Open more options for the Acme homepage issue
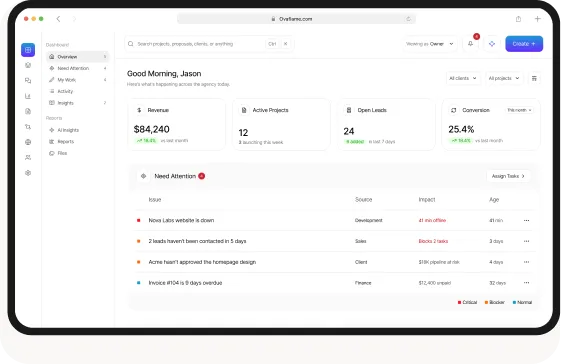This screenshot has height=364, width=561. point(526,262)
